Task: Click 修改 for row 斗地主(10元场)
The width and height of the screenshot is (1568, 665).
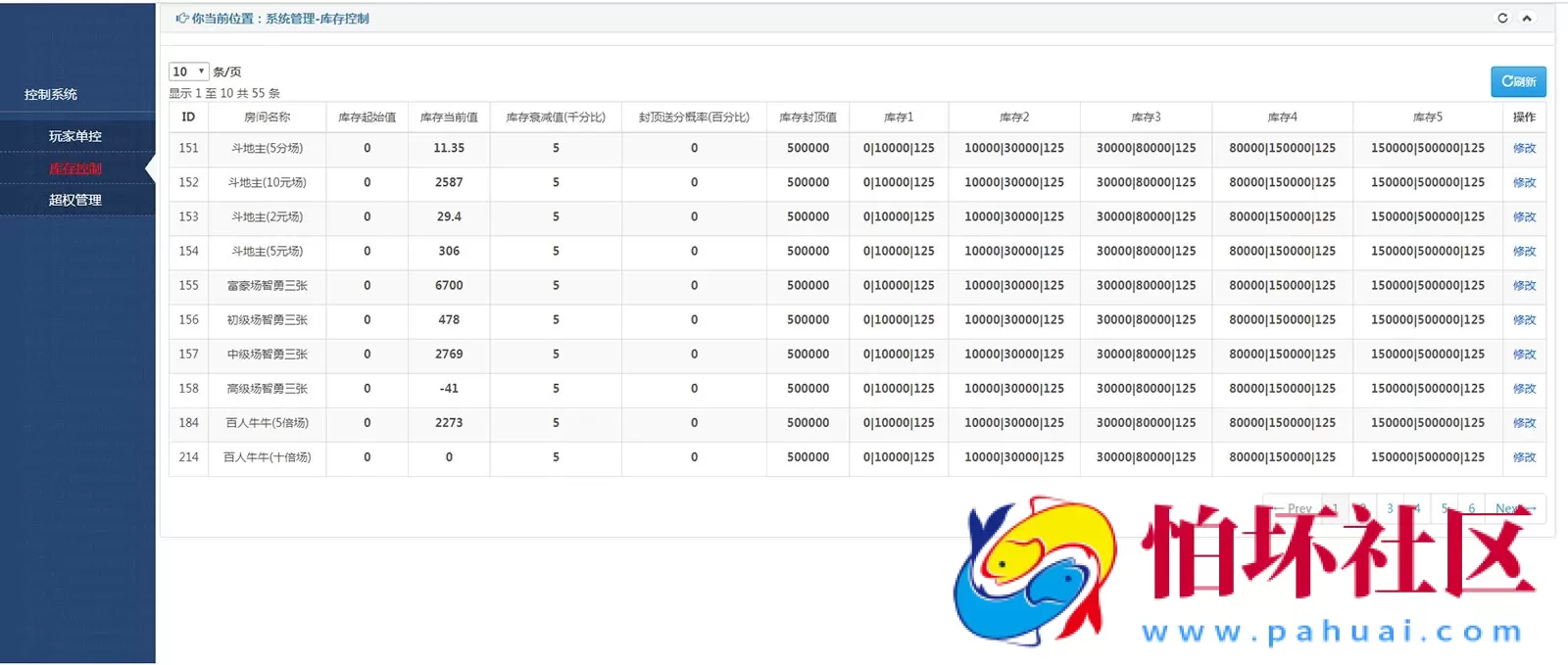Action: (x=1524, y=182)
